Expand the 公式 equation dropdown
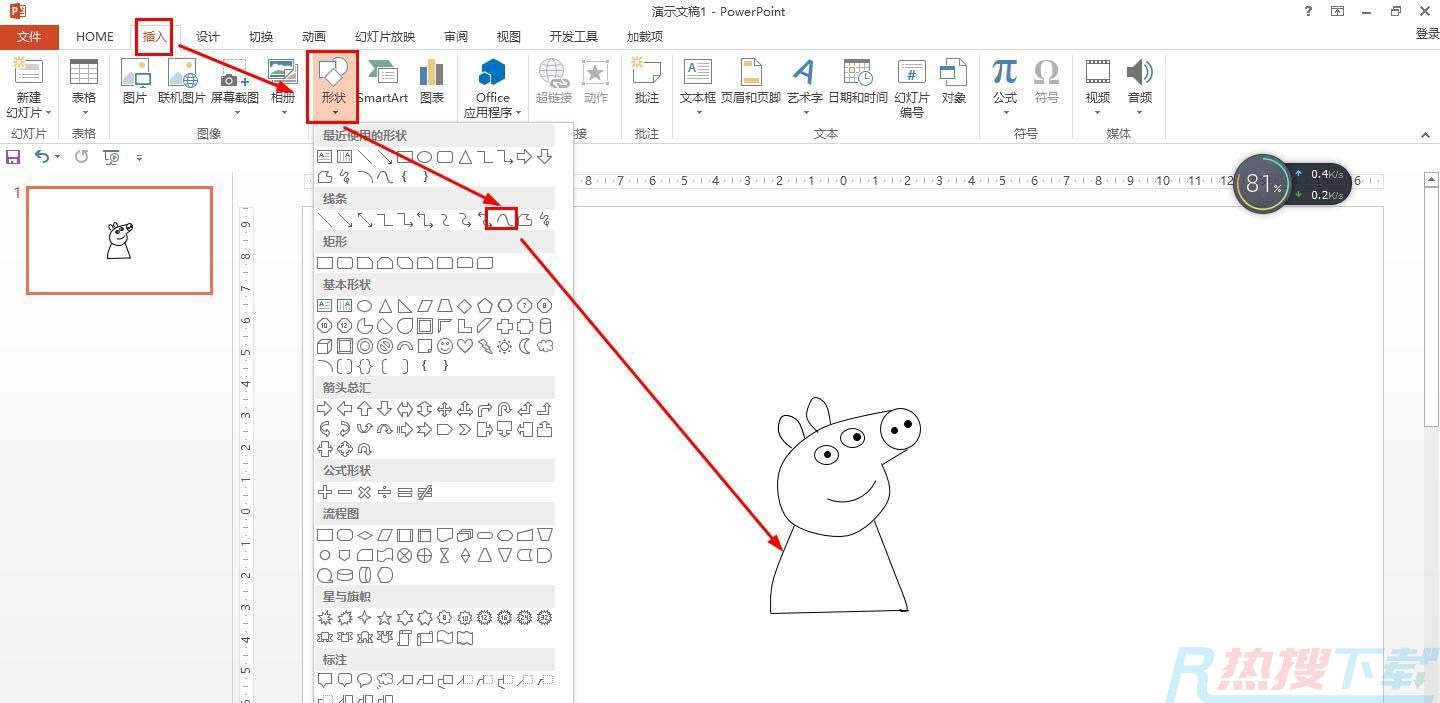The height and width of the screenshot is (703, 1440). pos(1004,85)
